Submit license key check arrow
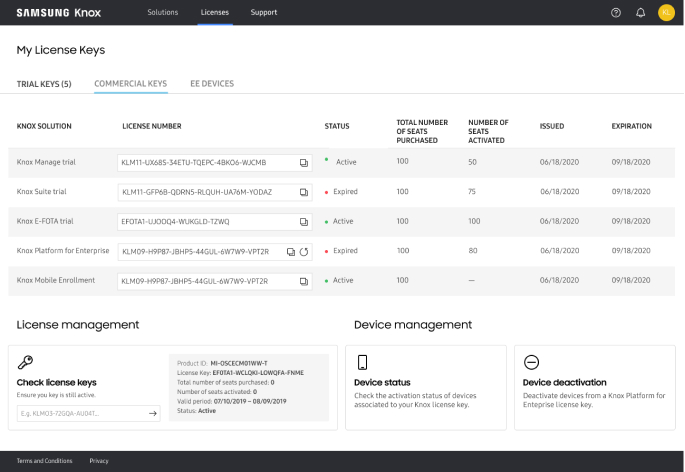The height and width of the screenshot is (472, 685). [x=152, y=413]
